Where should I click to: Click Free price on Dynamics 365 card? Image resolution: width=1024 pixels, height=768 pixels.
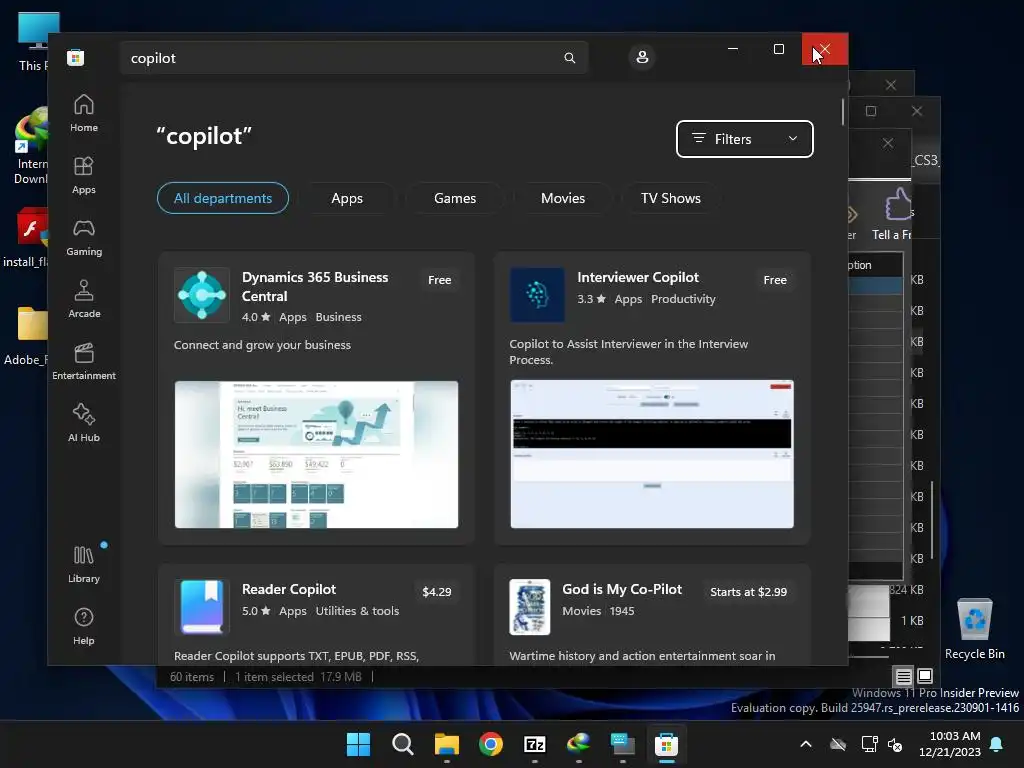click(x=440, y=280)
